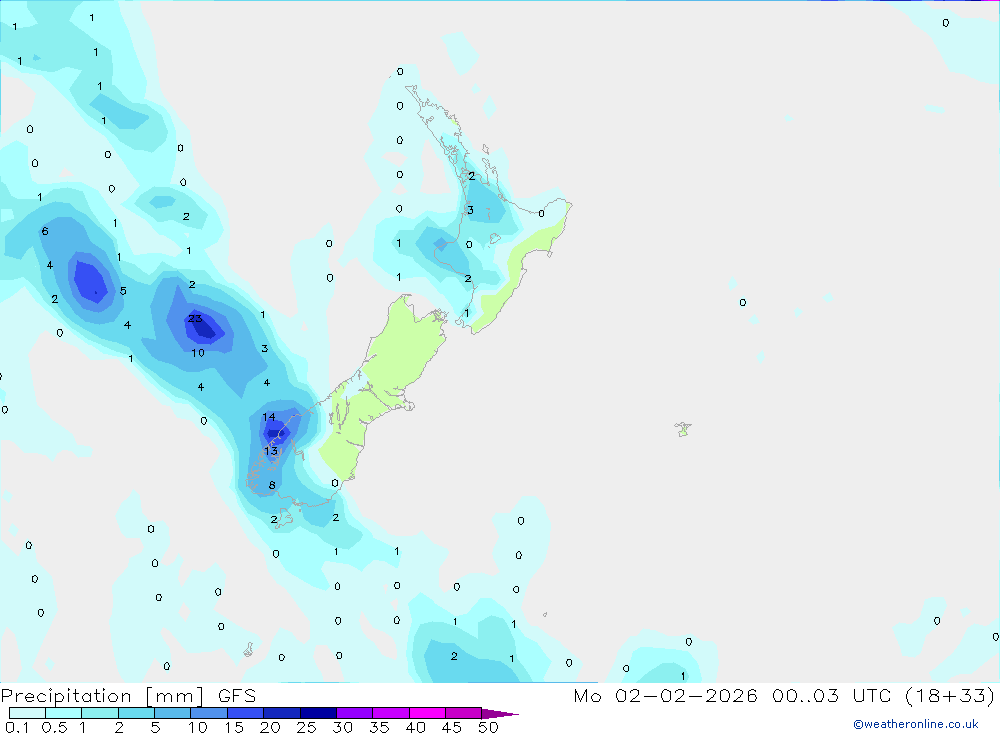Click the weatheronline.co.uk copyright link
The image size is (1000, 733).
click(x=916, y=724)
